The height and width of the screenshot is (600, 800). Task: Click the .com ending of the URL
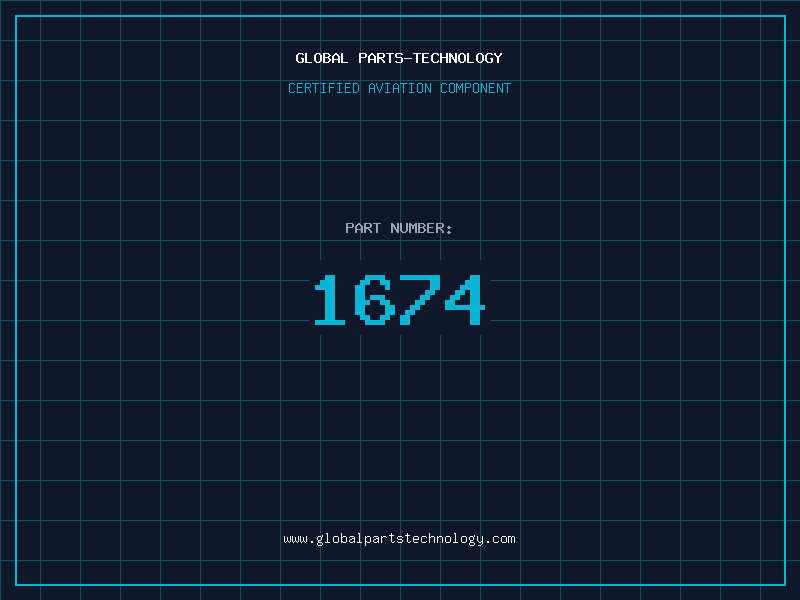coord(500,539)
